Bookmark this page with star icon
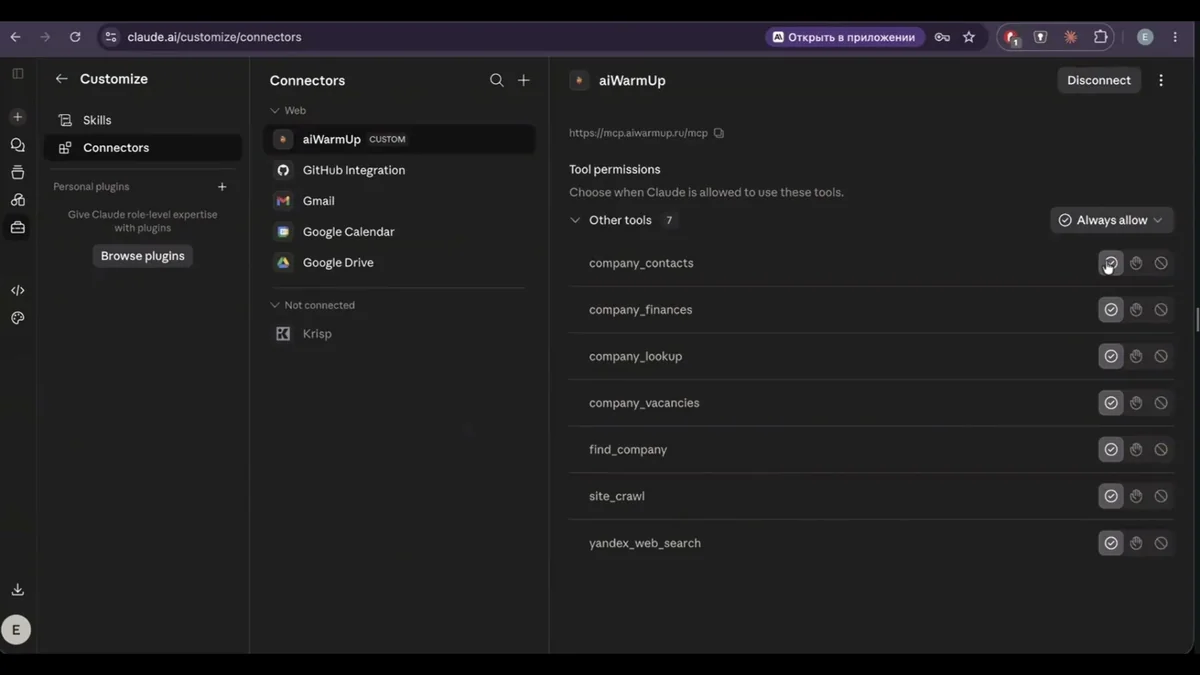Viewport: 1200px width, 675px height. point(969,37)
